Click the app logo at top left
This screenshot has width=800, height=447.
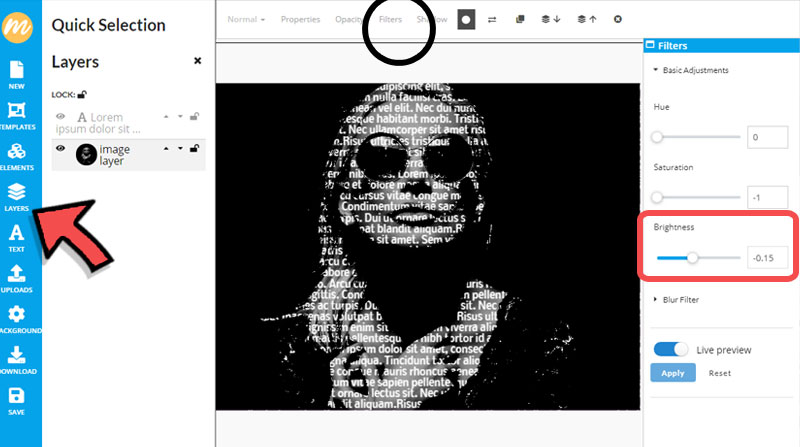17,27
